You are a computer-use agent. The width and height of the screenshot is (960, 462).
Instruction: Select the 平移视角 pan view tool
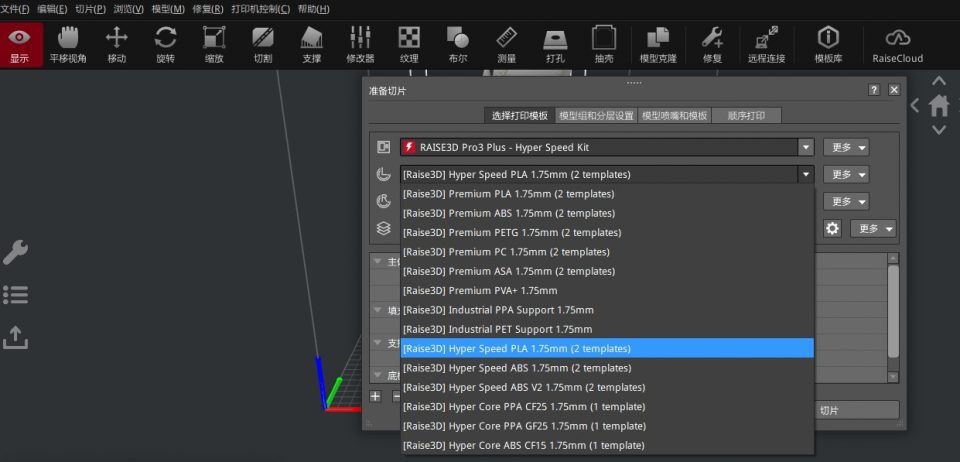[68, 45]
